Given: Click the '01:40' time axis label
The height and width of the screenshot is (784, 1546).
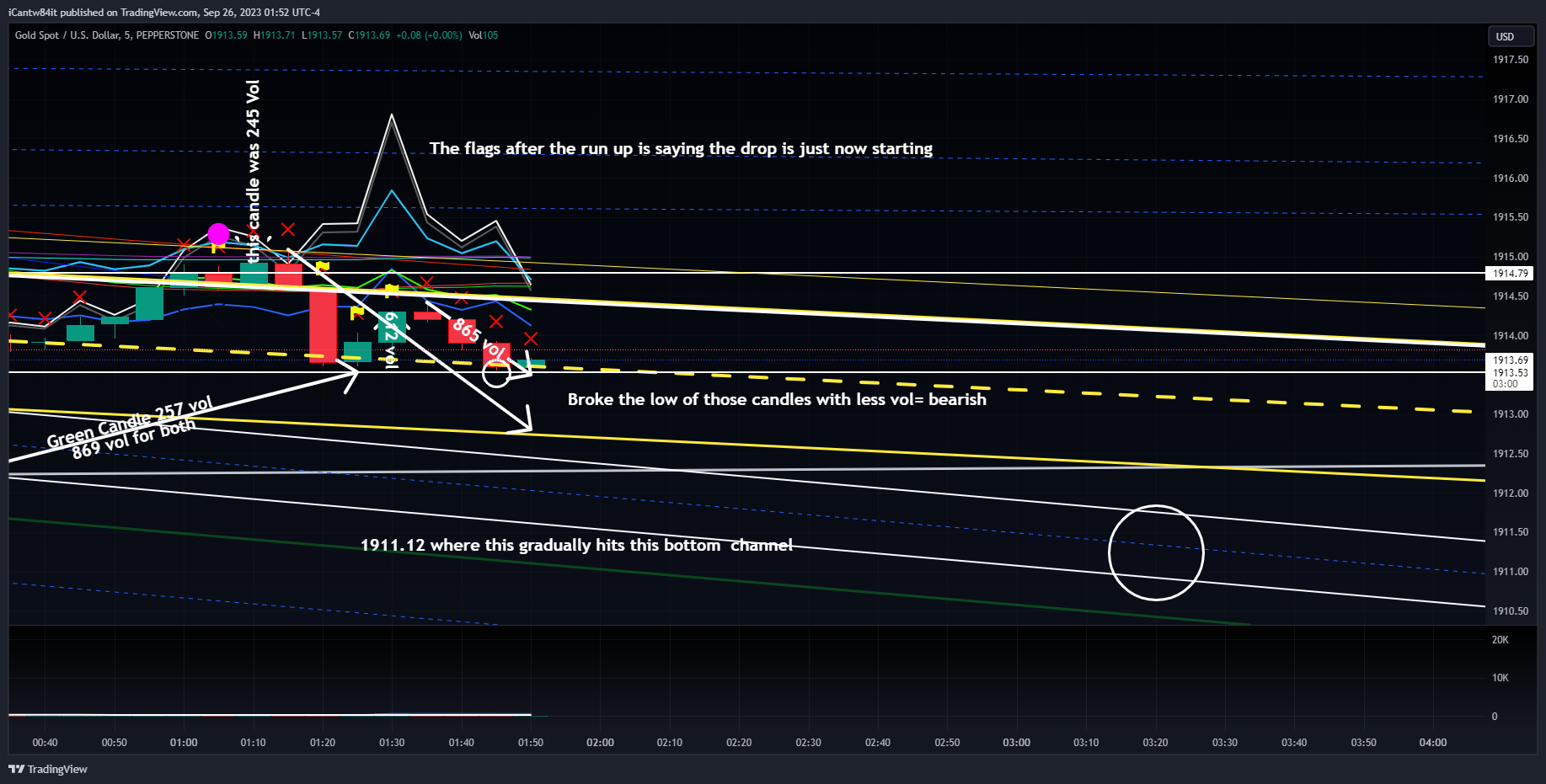Looking at the screenshot, I should tap(461, 743).
